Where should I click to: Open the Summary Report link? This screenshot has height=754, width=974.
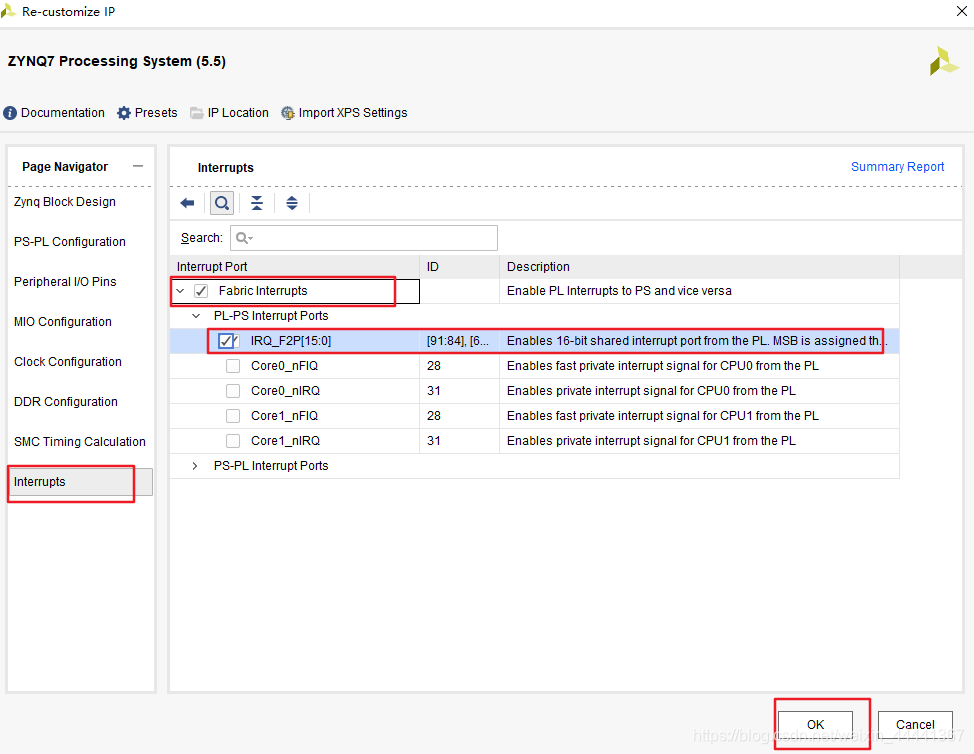(x=897, y=166)
